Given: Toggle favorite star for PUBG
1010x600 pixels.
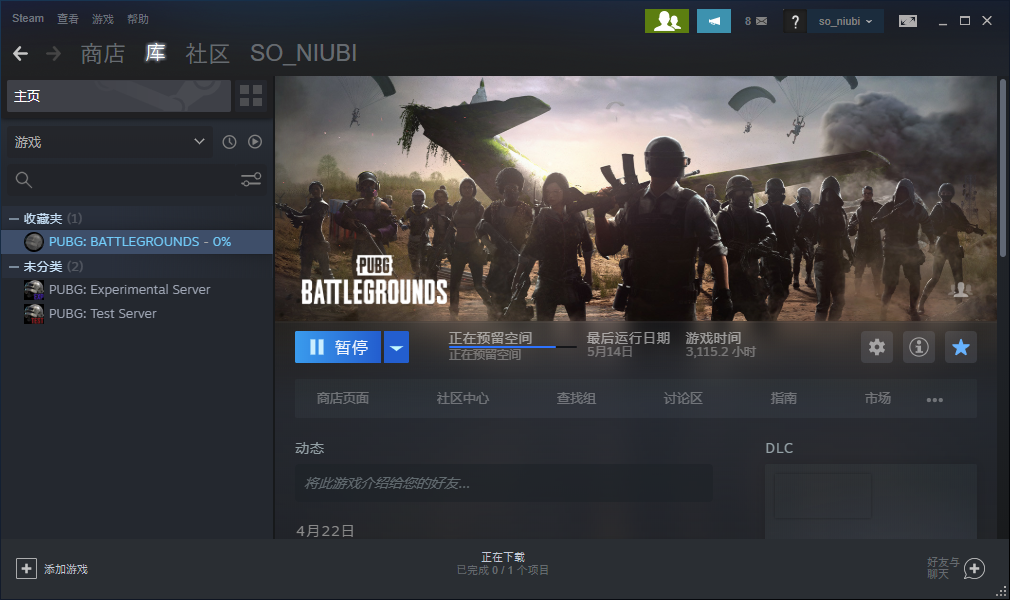Looking at the screenshot, I should click(x=960, y=347).
